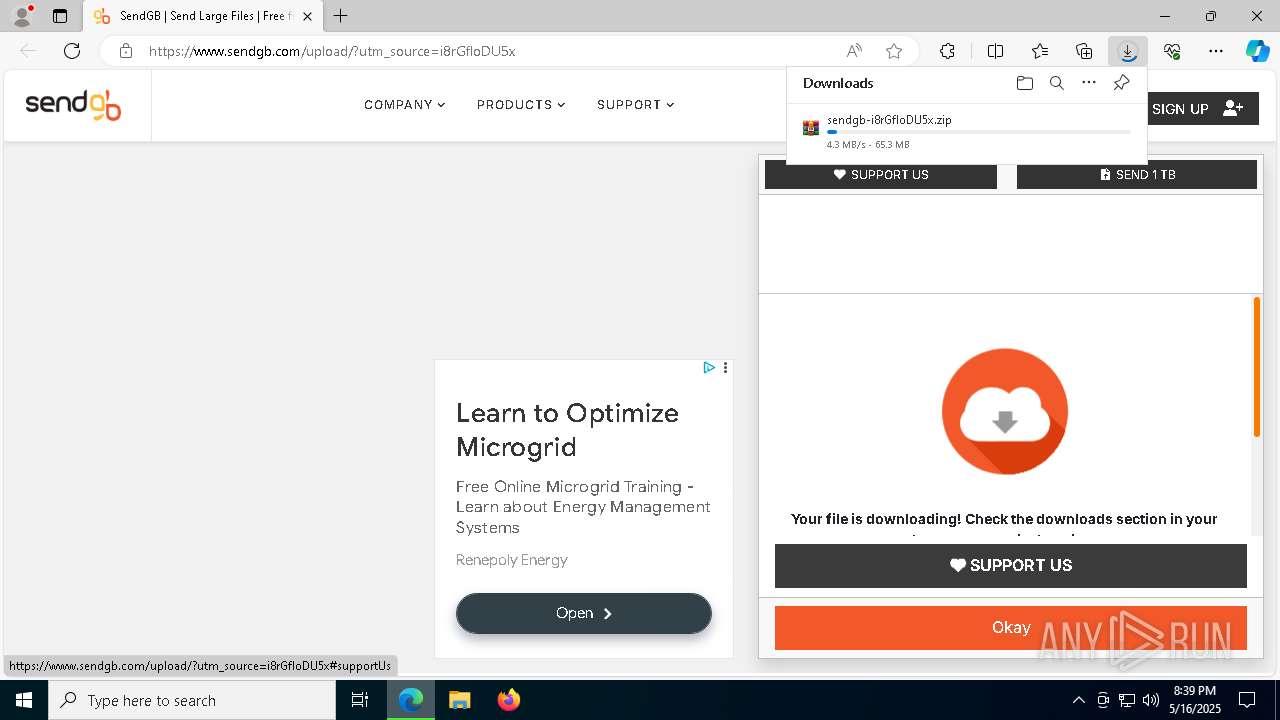Launch Firefox from taskbar
The height and width of the screenshot is (720, 1280).
point(509,700)
